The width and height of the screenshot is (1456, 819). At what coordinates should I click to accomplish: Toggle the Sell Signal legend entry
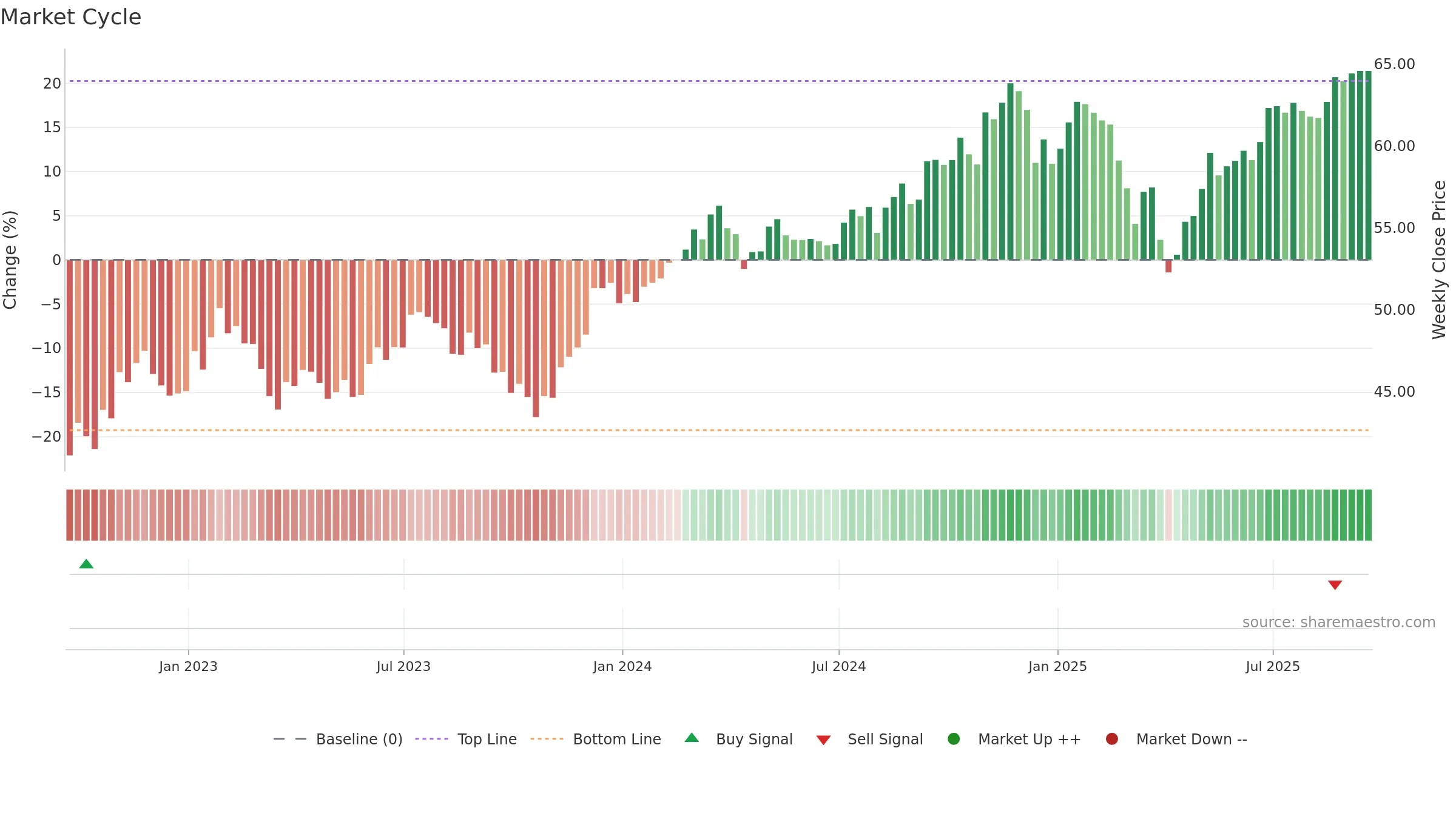click(x=869, y=739)
